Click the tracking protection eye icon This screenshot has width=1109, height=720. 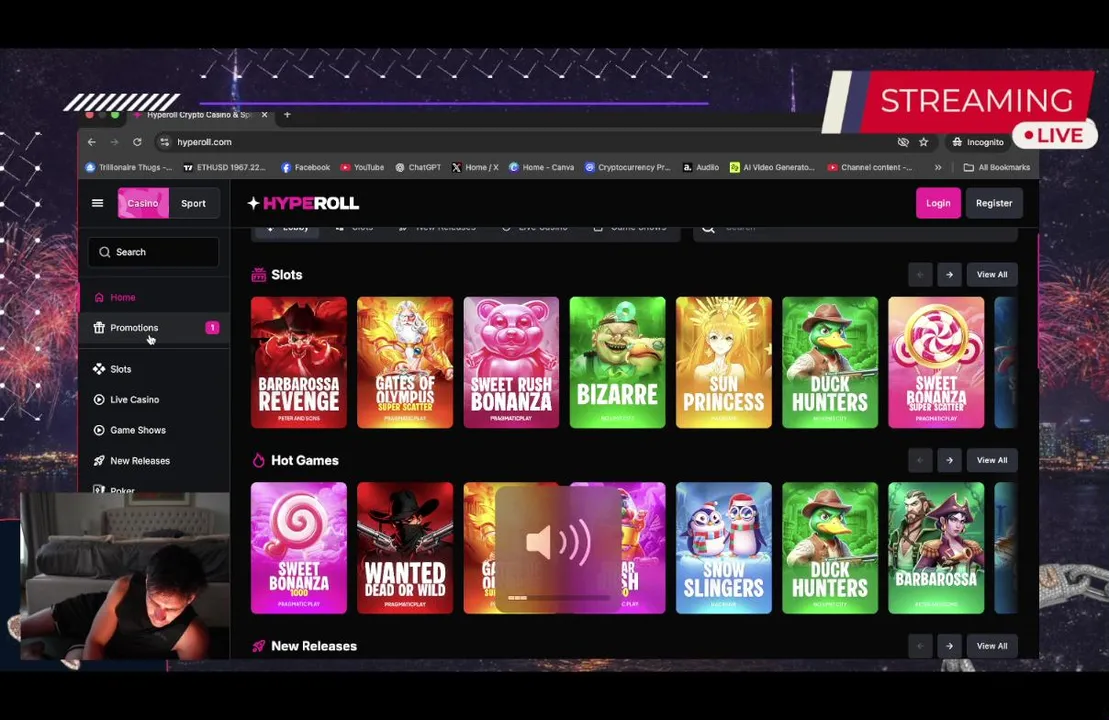(903, 142)
